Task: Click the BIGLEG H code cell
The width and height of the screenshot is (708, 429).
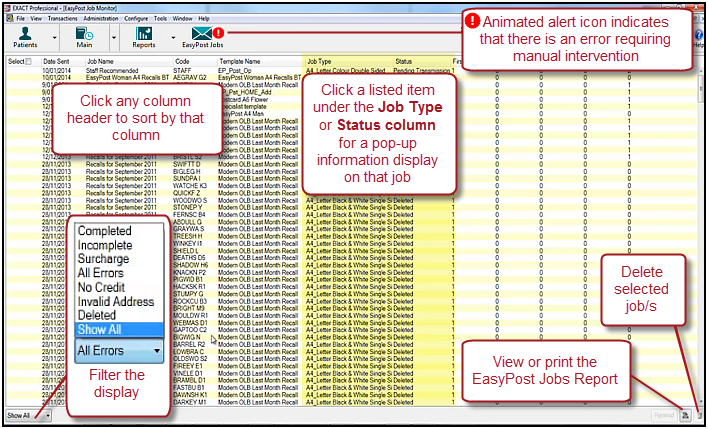Action: tap(187, 172)
